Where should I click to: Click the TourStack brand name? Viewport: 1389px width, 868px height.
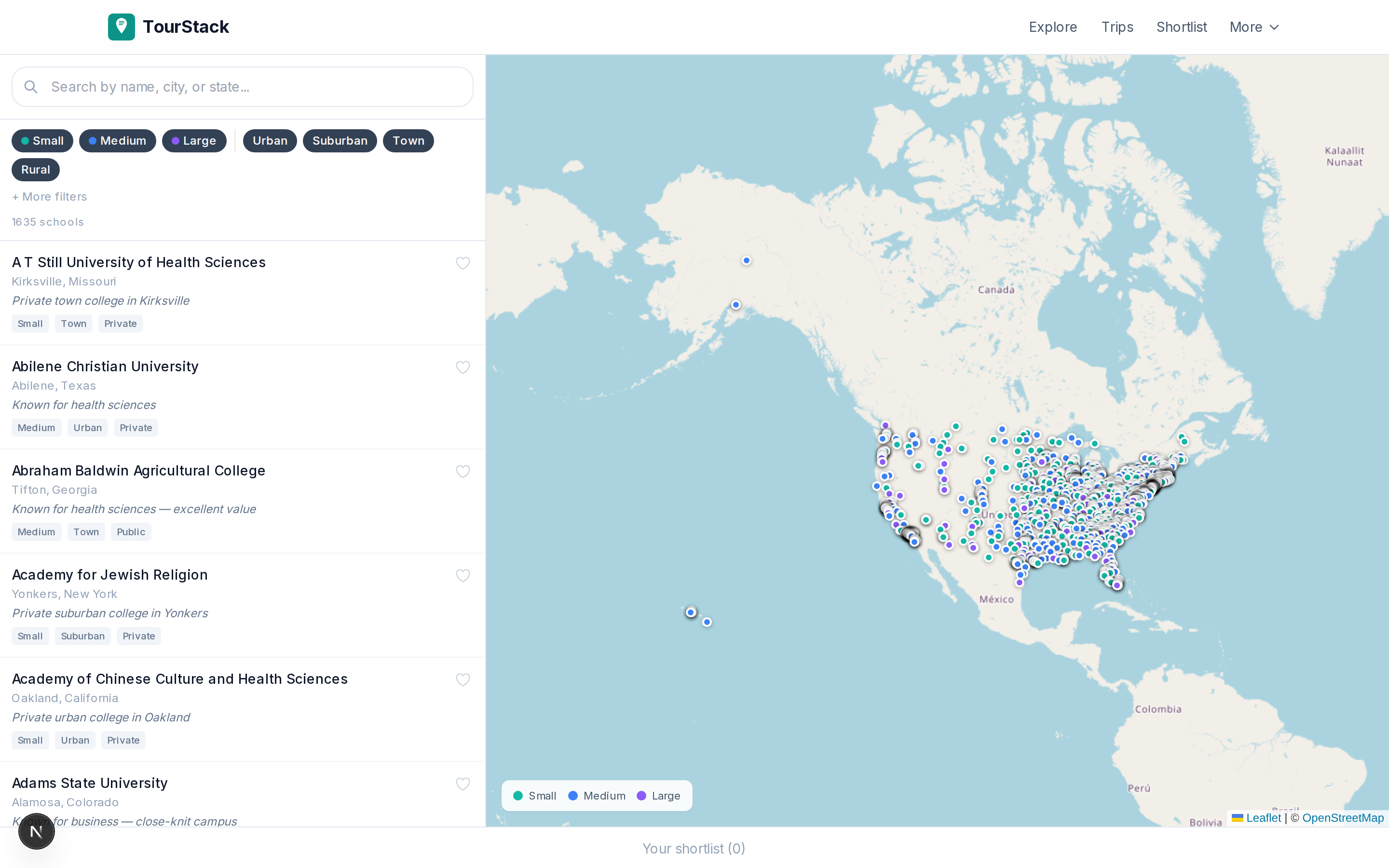[186, 27]
